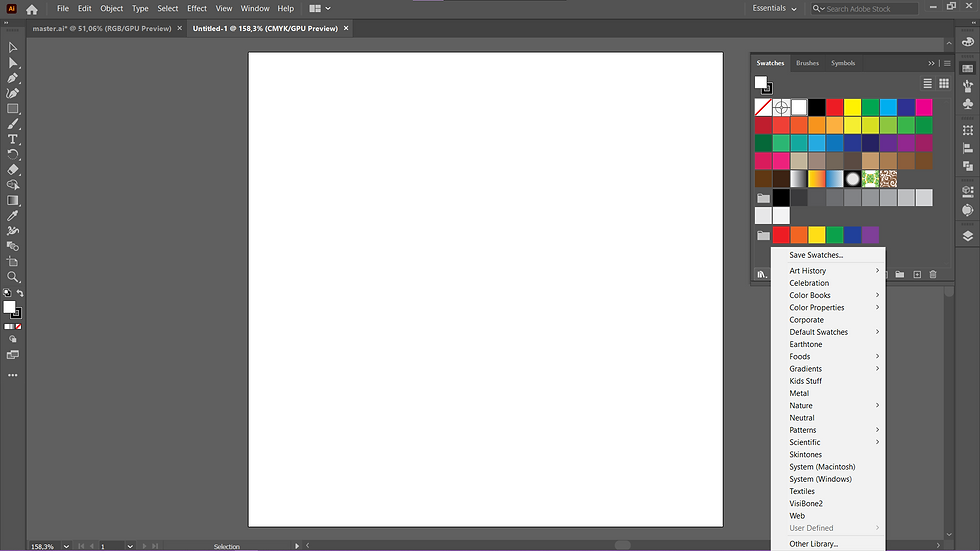The height and width of the screenshot is (551, 980).
Task: Click the Swap Fill and Stroke arrow
Action: [20, 293]
